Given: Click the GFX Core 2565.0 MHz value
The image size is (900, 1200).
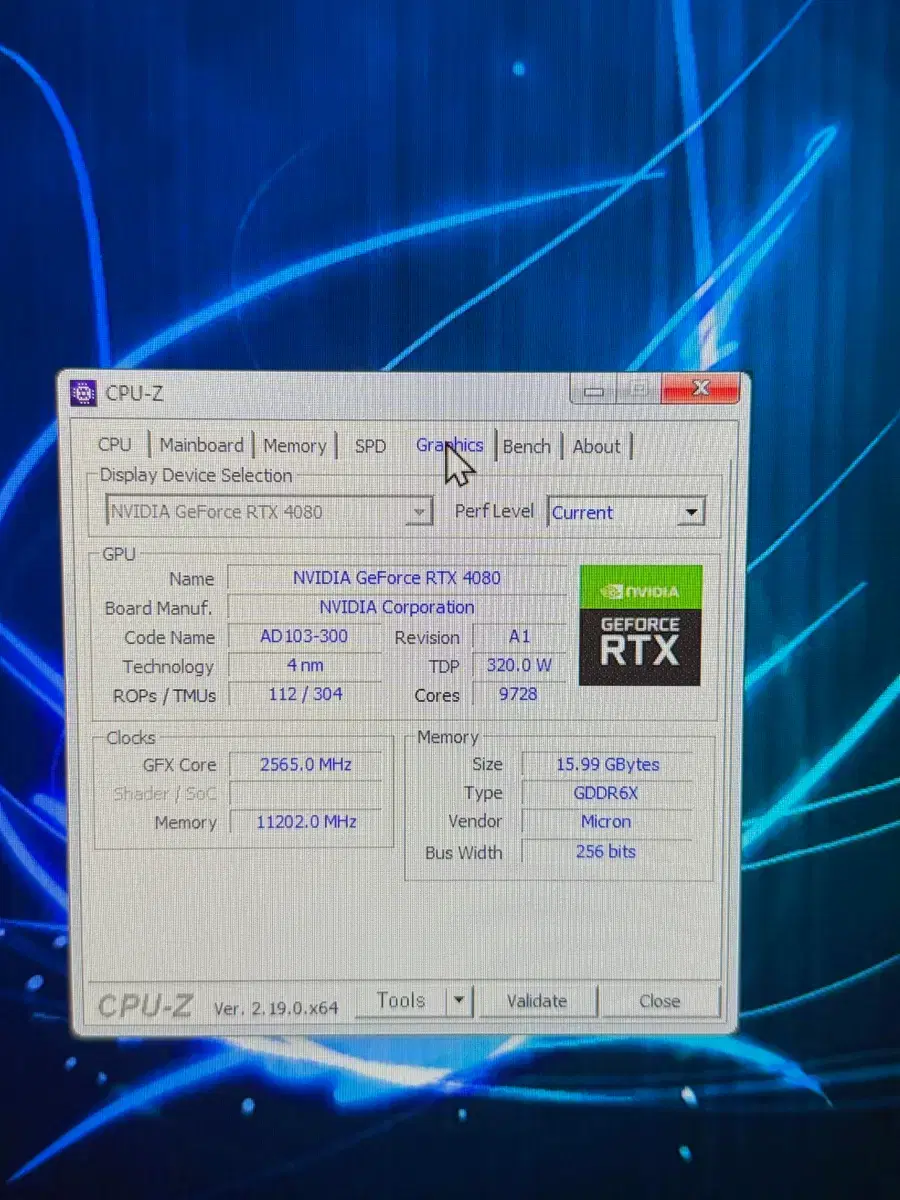Looking at the screenshot, I should coord(305,765).
